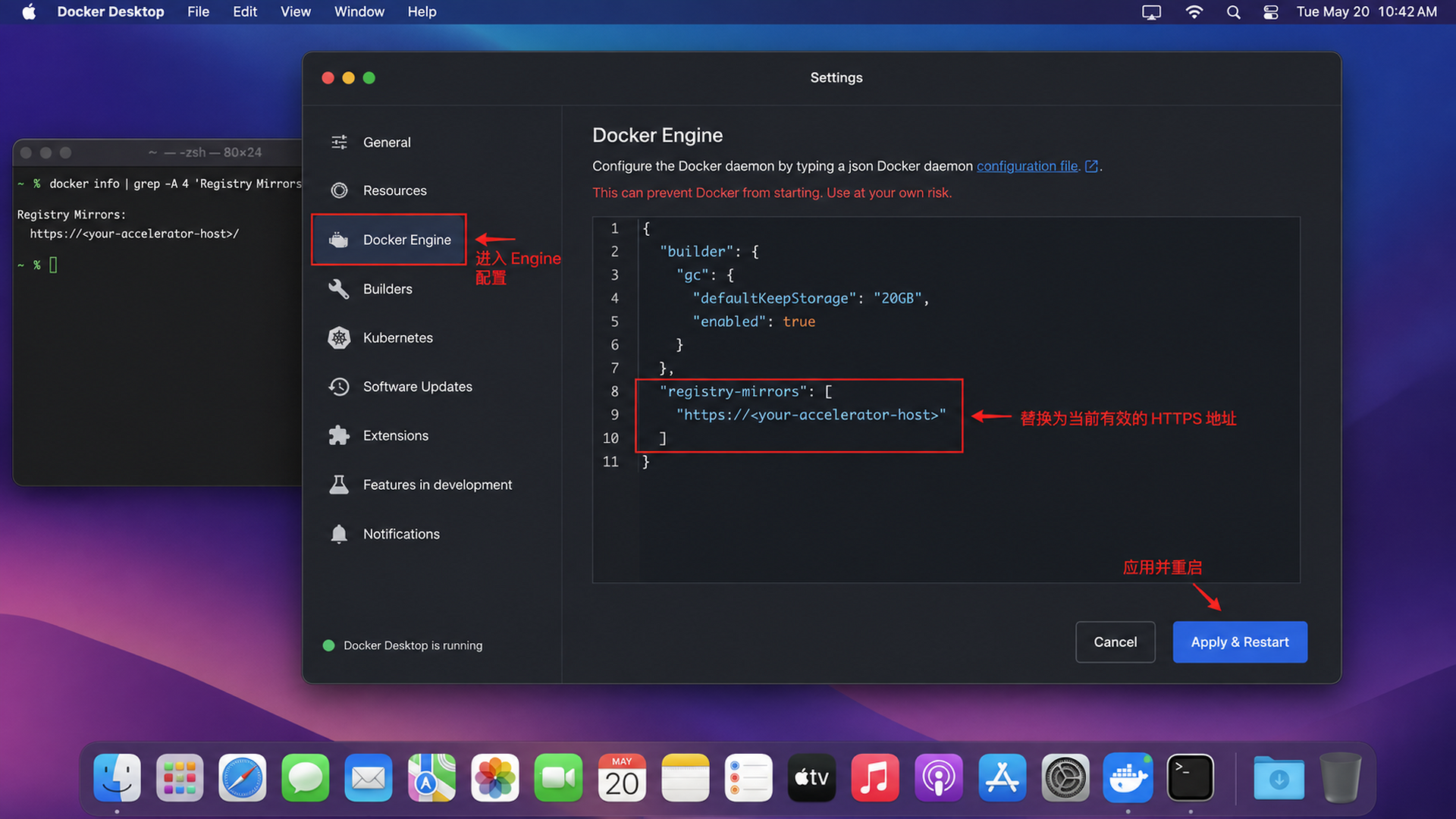The image size is (1456, 819).
Task: Open Finder from the Dock
Action: click(x=117, y=778)
